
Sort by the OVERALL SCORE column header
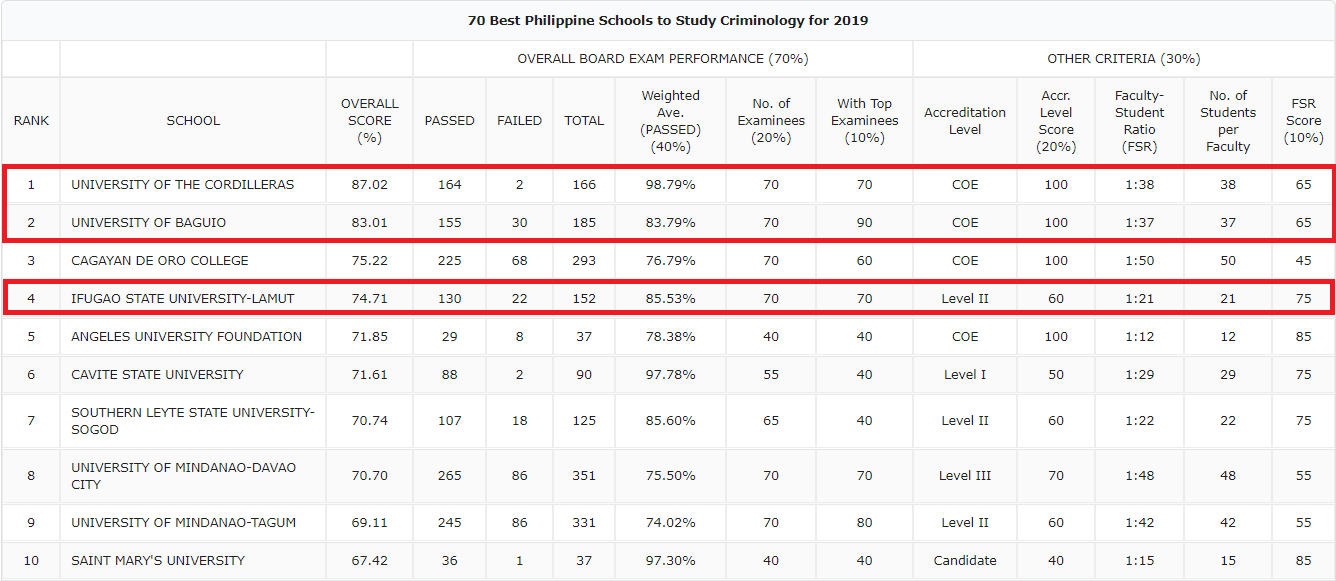369,120
